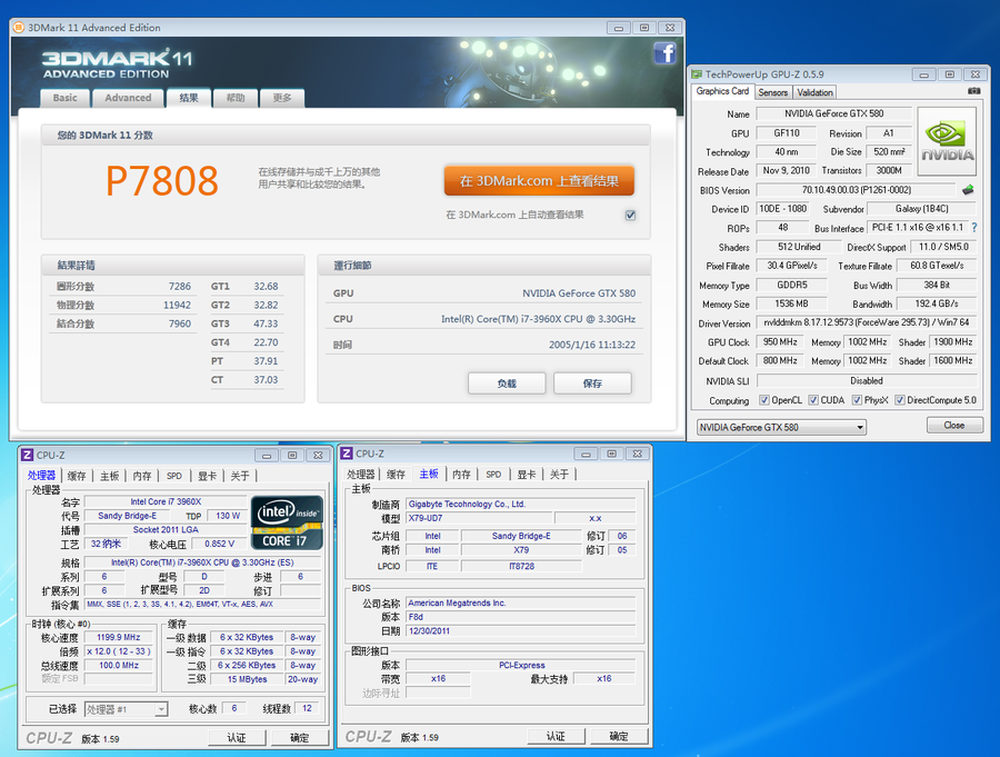
Task: Click the 负载 button in 3DMark 11
Action: click(x=507, y=383)
